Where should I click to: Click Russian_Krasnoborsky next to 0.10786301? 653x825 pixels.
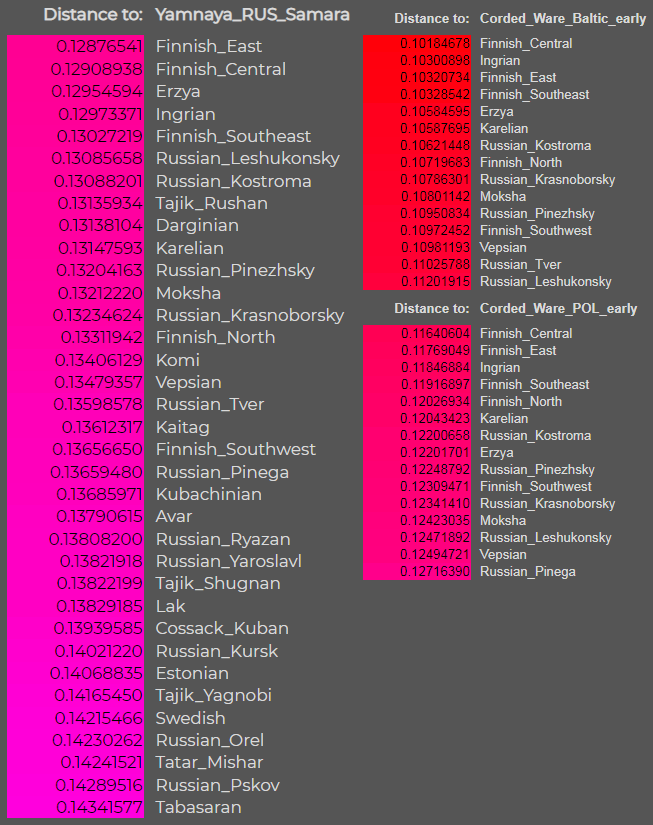(547, 180)
